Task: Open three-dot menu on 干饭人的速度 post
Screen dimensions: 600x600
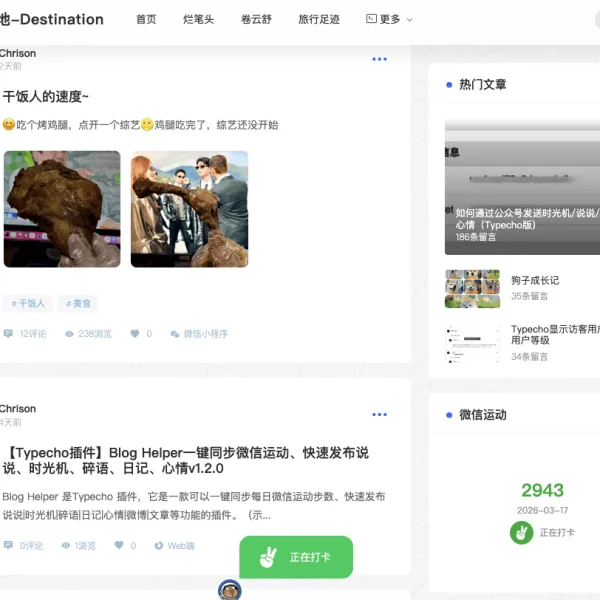Action: click(379, 59)
